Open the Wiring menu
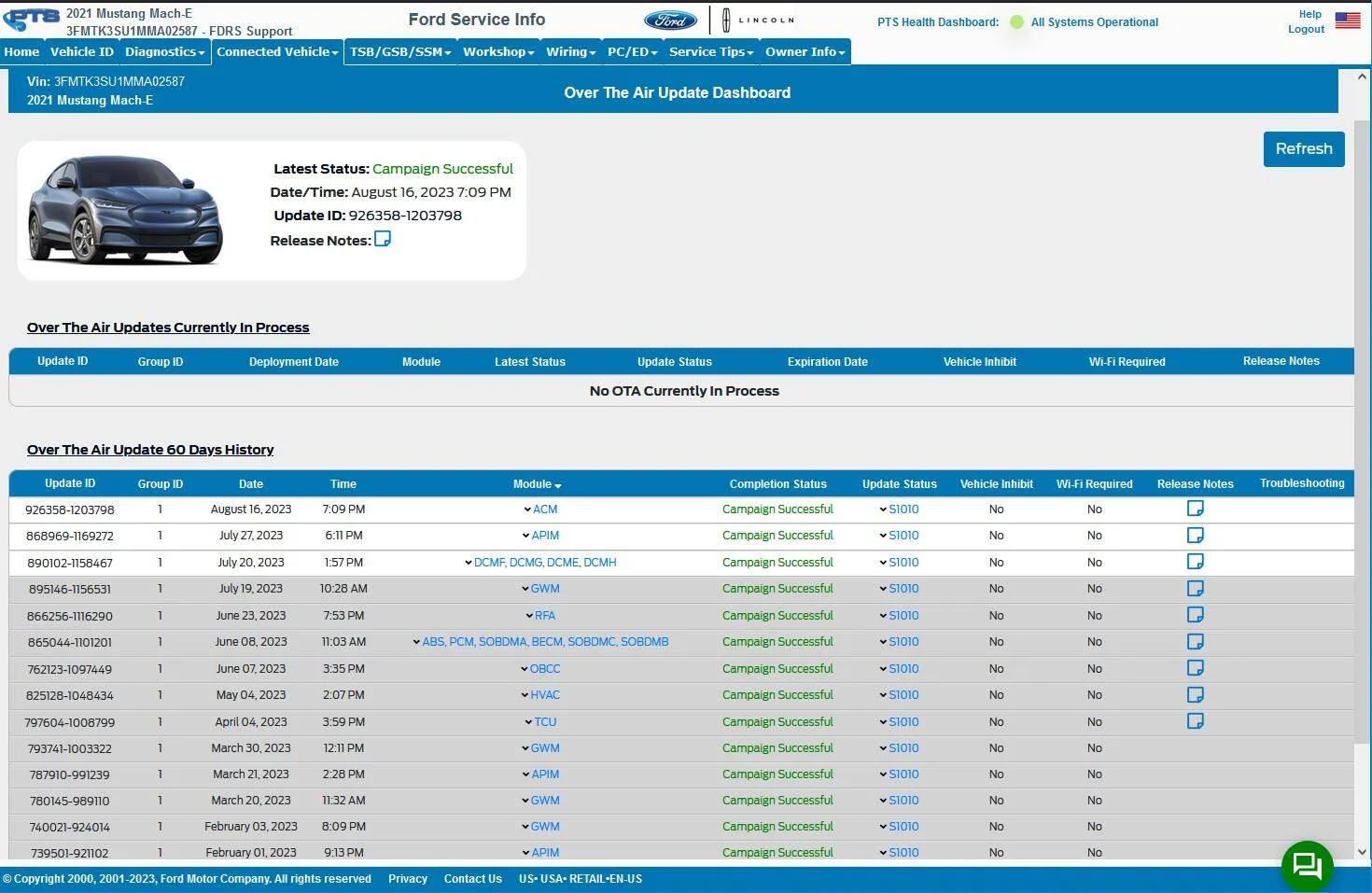1372x893 pixels. pyautogui.click(x=570, y=52)
